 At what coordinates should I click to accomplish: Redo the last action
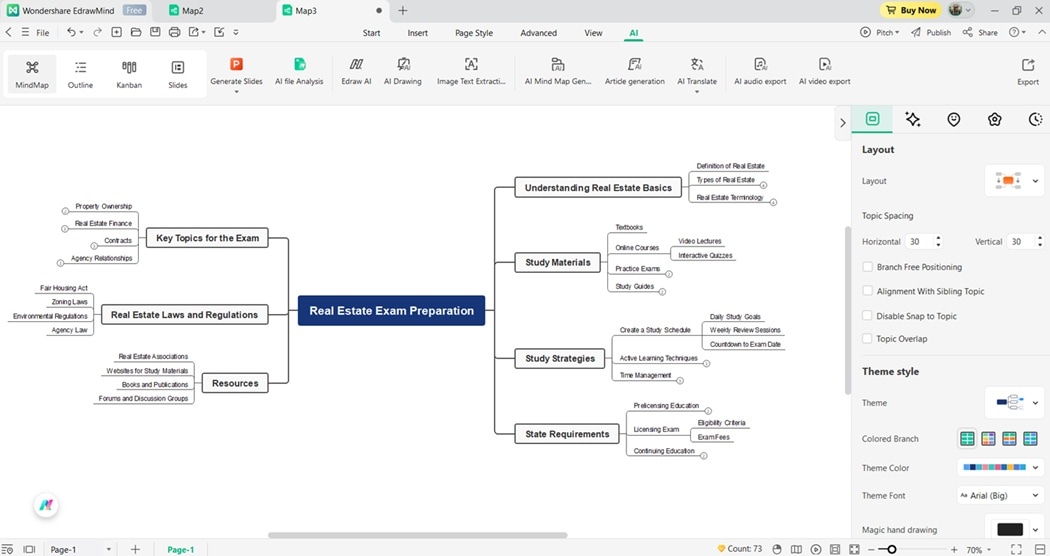(x=98, y=32)
